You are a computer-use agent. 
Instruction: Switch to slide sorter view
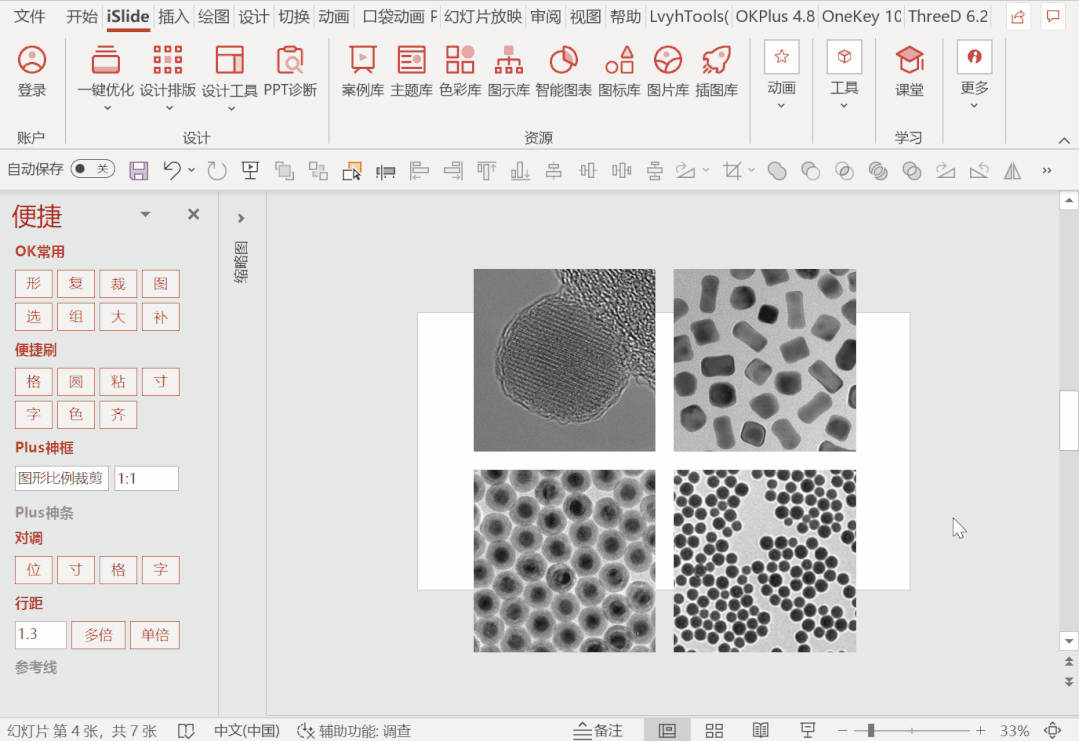click(x=714, y=730)
